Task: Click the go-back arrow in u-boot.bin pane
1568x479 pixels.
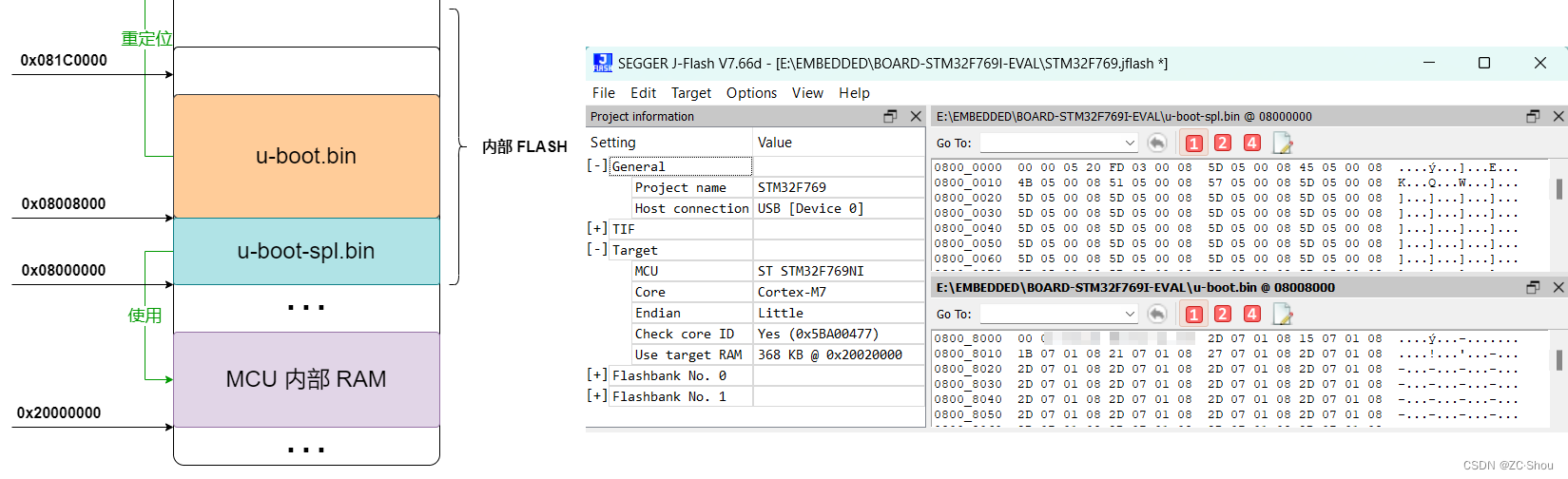Action: (x=1157, y=314)
